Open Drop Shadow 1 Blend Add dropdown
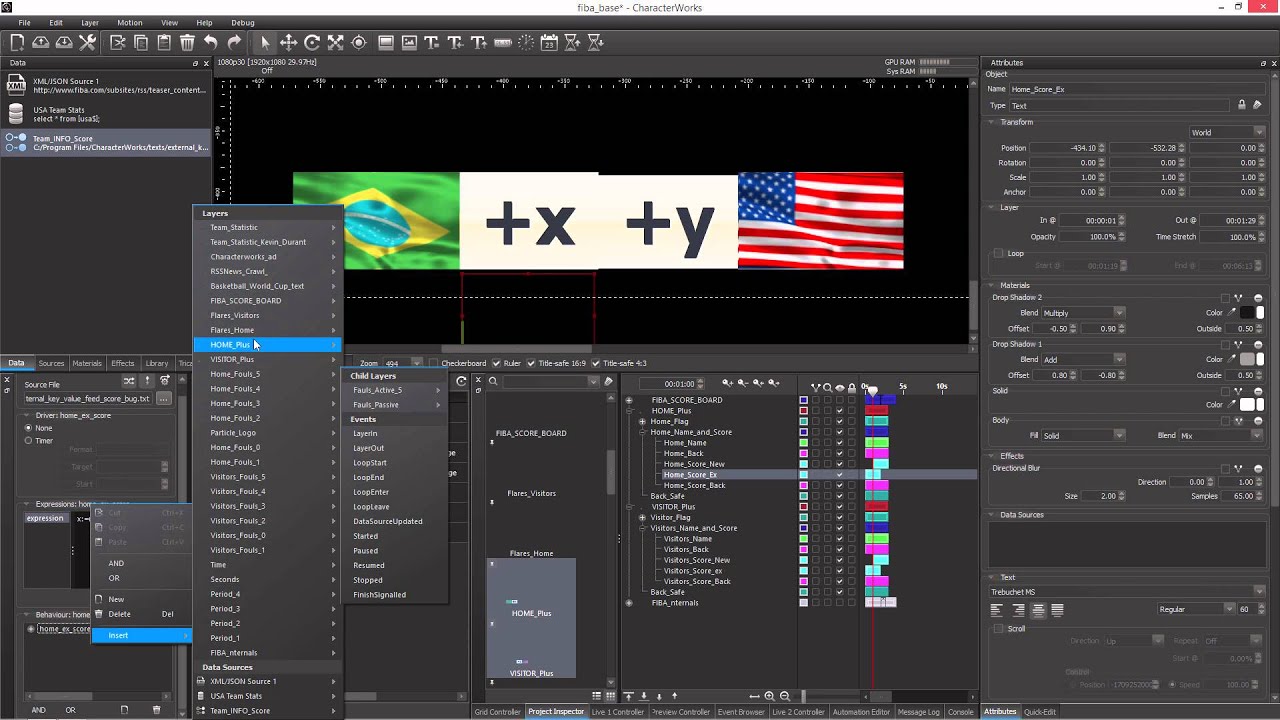The image size is (1280, 720). pyautogui.click(x=1083, y=359)
